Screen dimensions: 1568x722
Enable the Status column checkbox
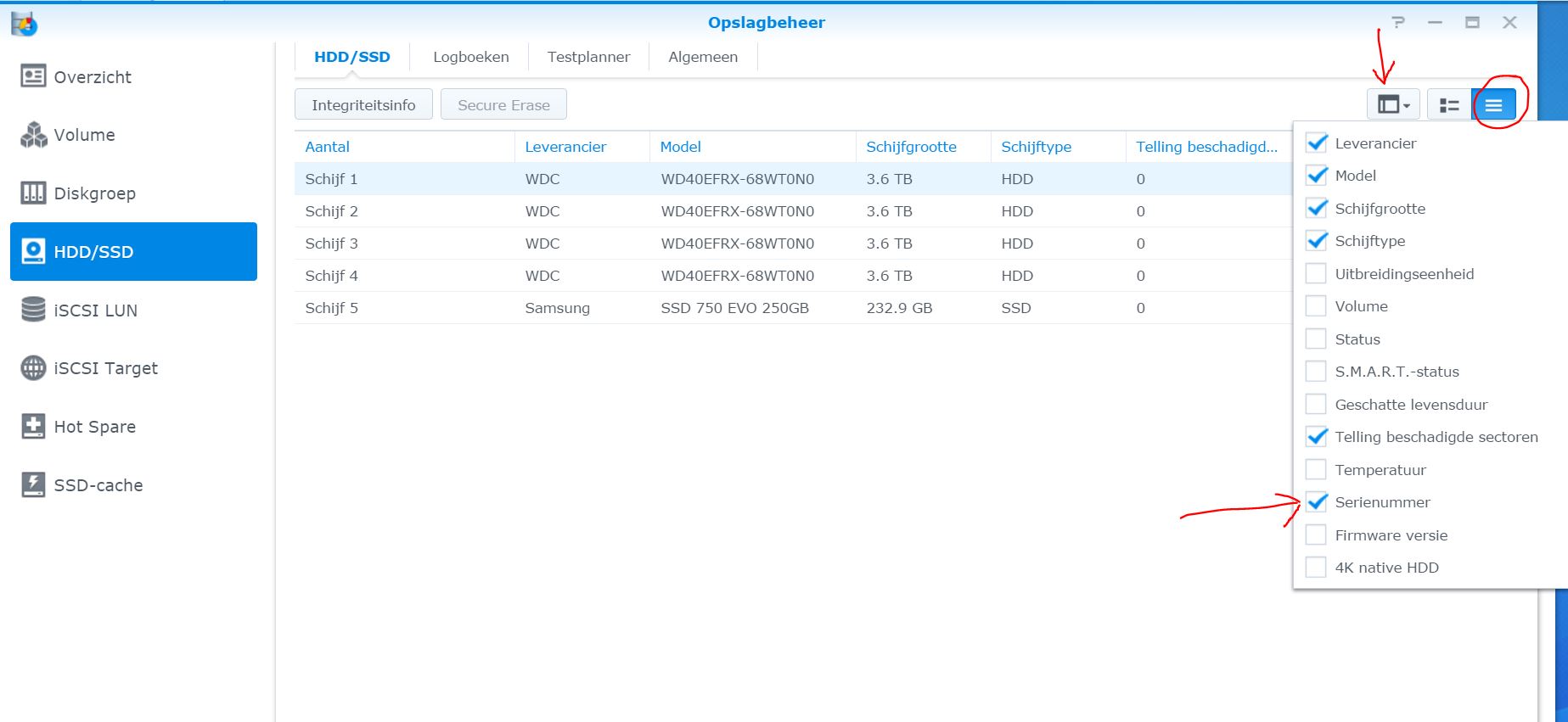1316,339
